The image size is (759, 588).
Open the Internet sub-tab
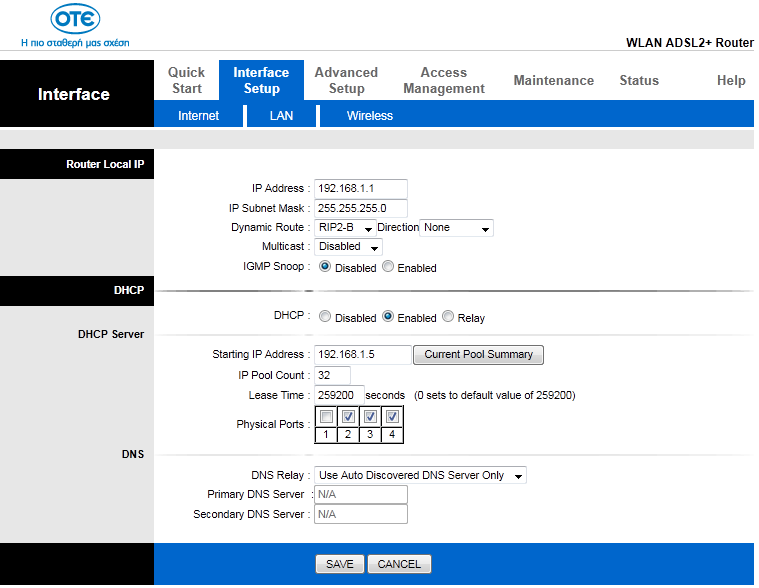pos(198,116)
